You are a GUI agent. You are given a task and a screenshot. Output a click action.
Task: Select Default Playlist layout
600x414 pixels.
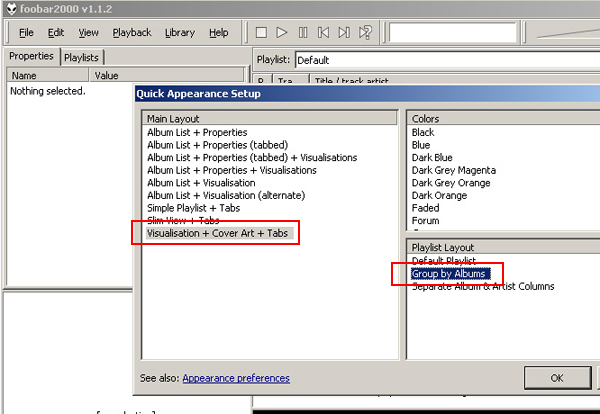pyautogui.click(x=444, y=261)
